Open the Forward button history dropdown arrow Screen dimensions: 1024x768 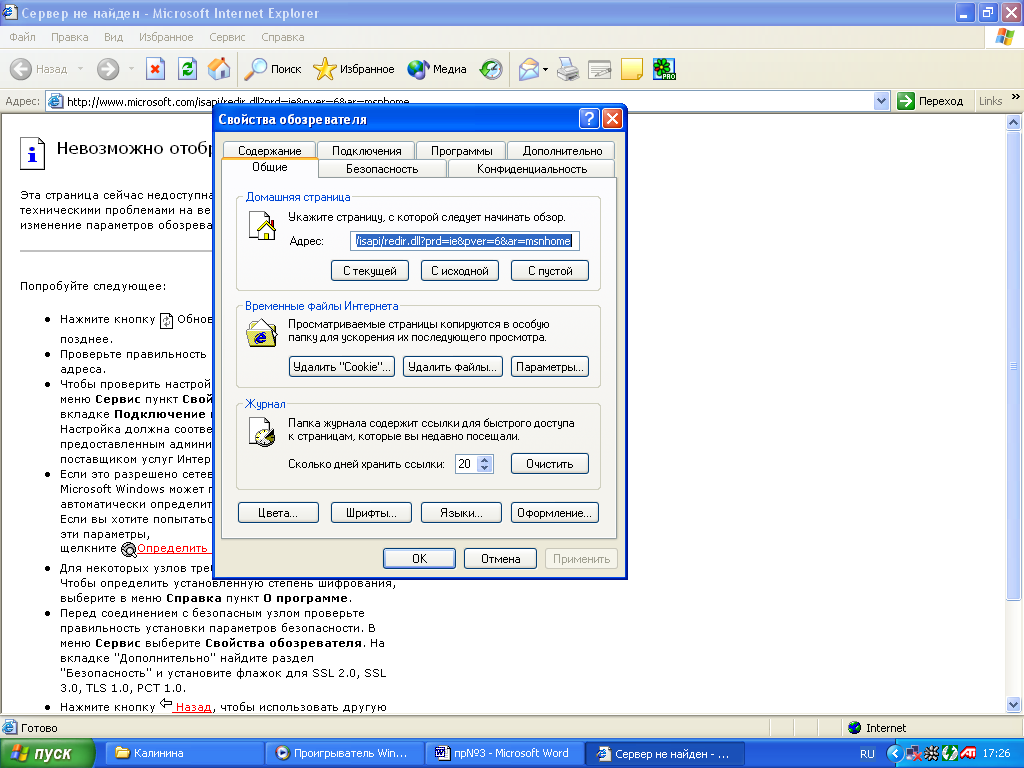pyautogui.click(x=131, y=69)
